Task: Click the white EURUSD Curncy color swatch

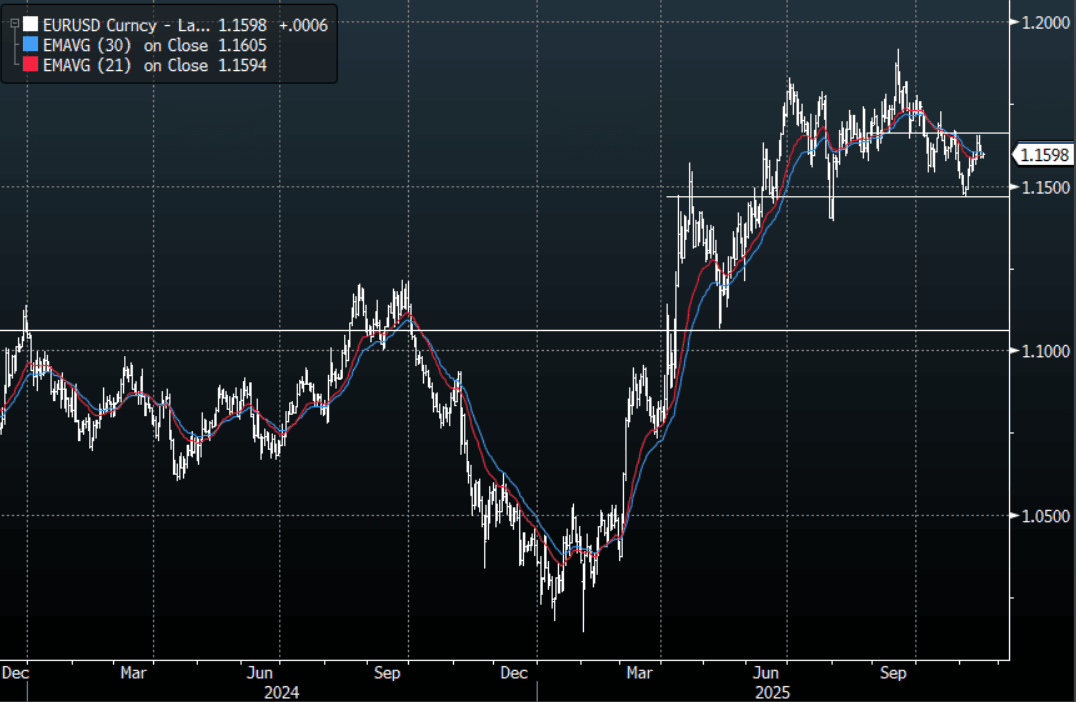Action: 30,24
